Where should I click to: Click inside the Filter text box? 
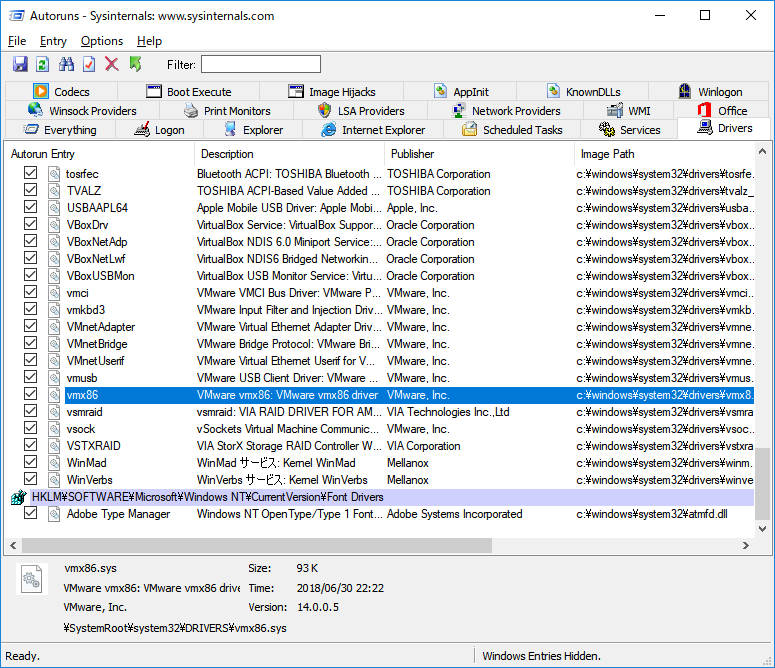(261, 64)
